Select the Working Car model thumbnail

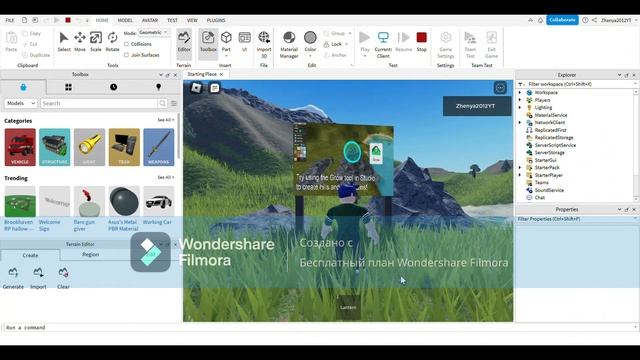159,201
